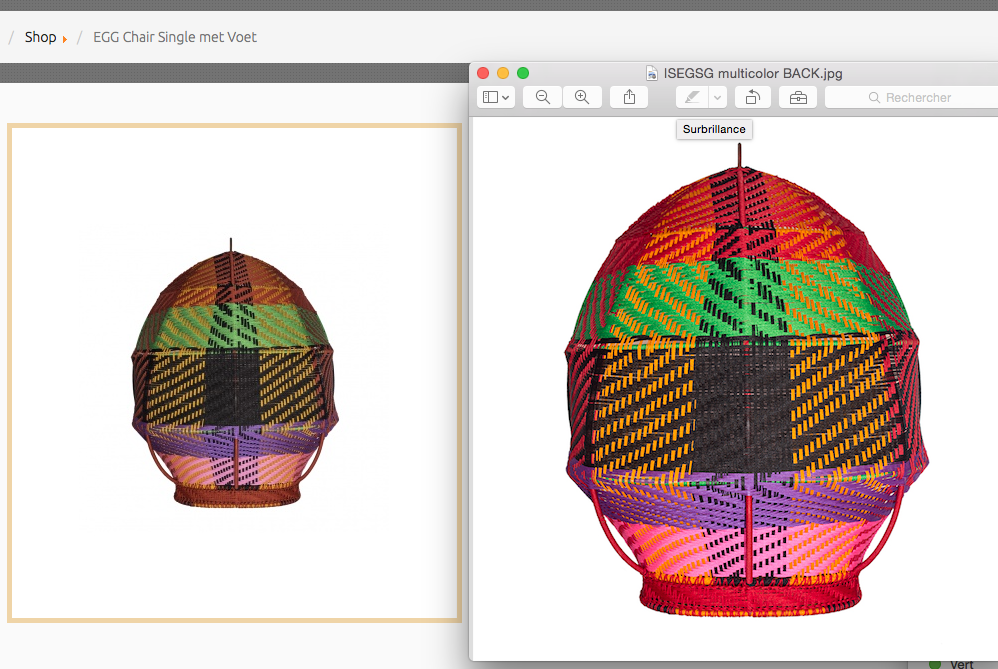Click the zoom in magnifier in Preview

581,97
